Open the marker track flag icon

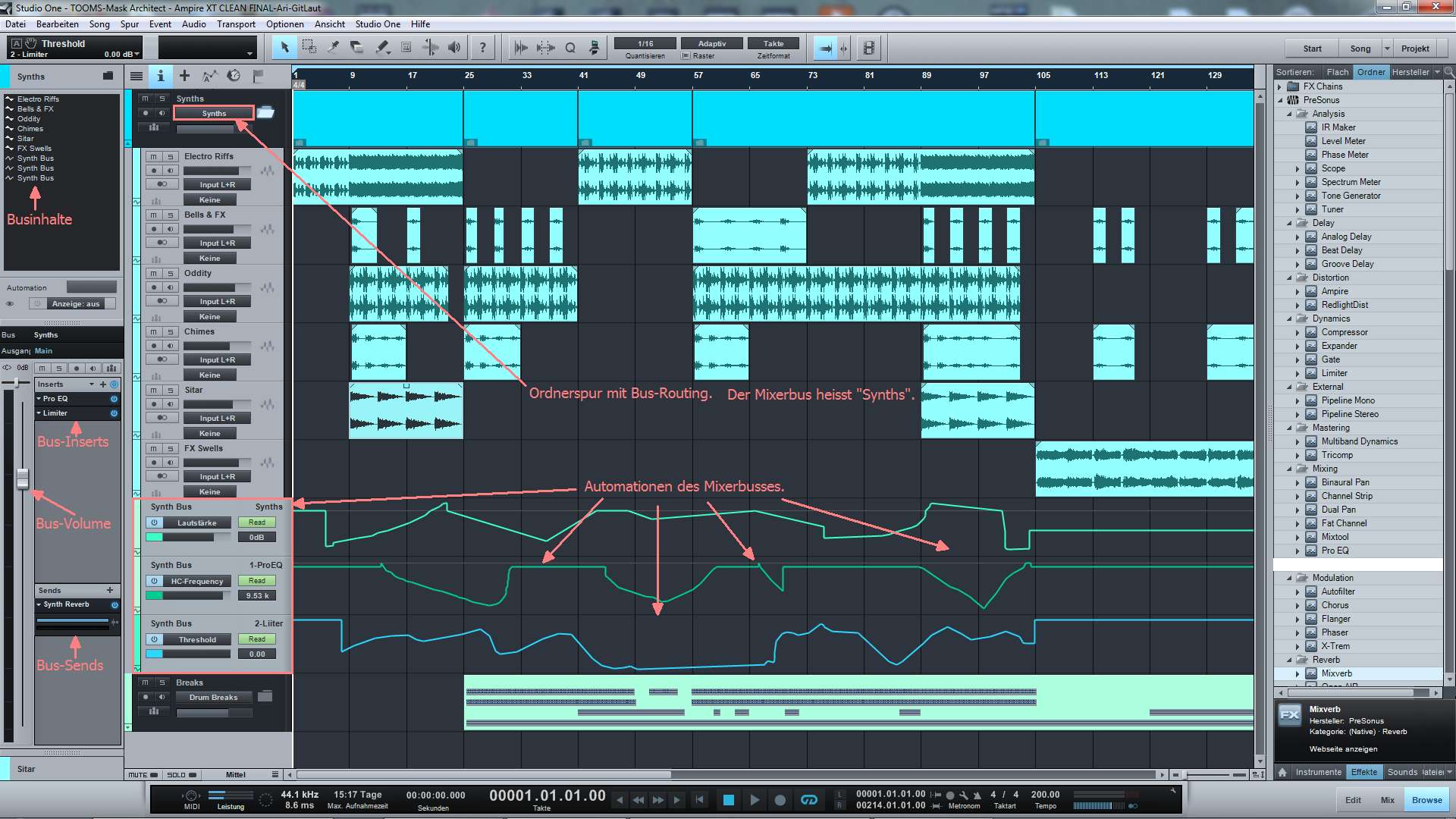[258, 76]
